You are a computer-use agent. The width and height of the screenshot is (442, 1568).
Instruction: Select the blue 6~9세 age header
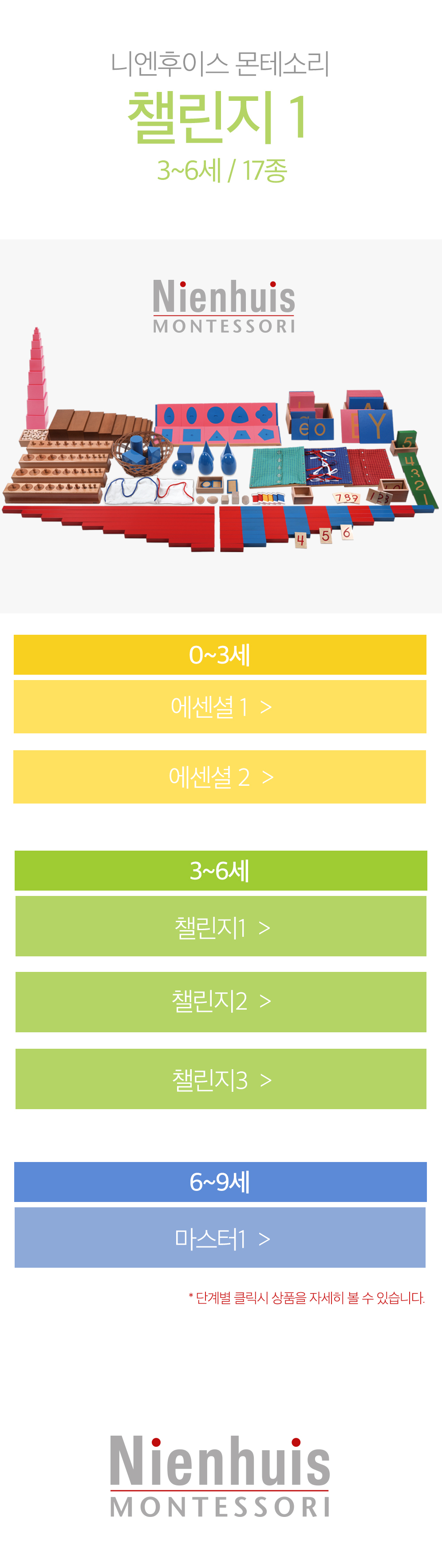coord(220,1182)
